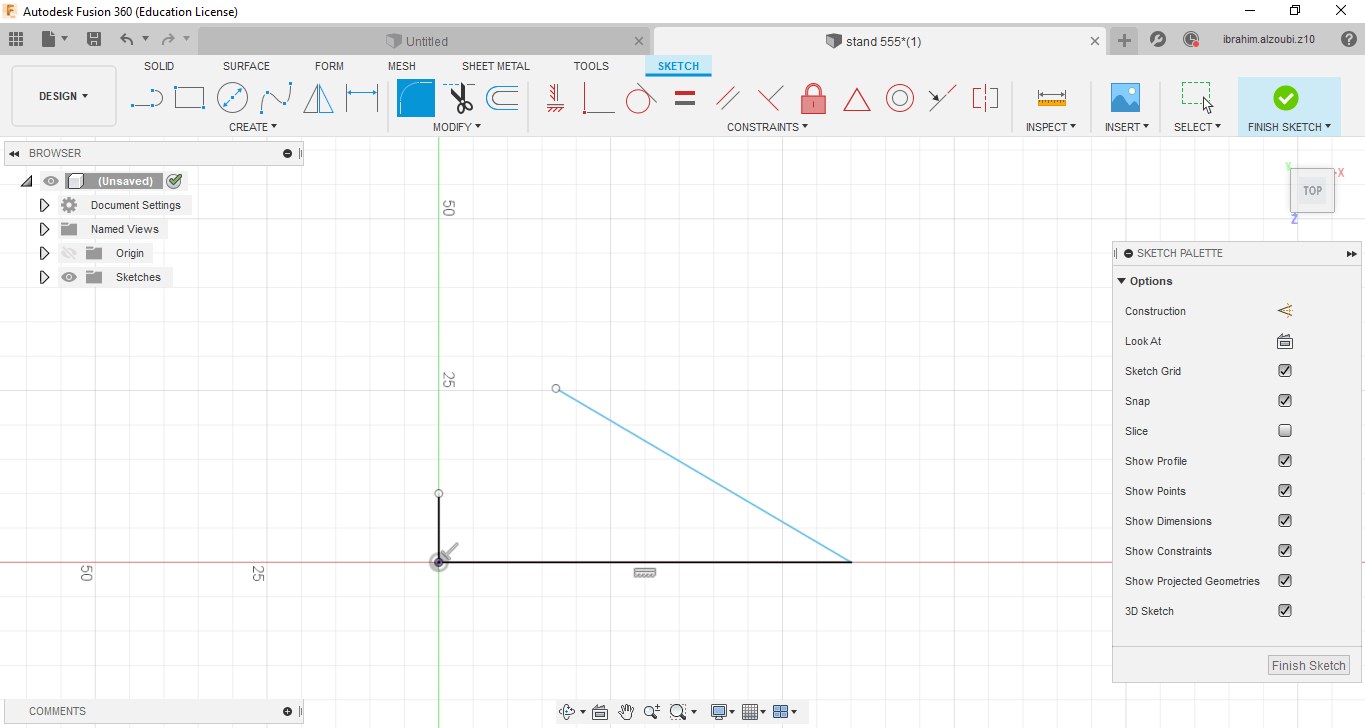Open the MODIFY dropdown menu

point(457,127)
